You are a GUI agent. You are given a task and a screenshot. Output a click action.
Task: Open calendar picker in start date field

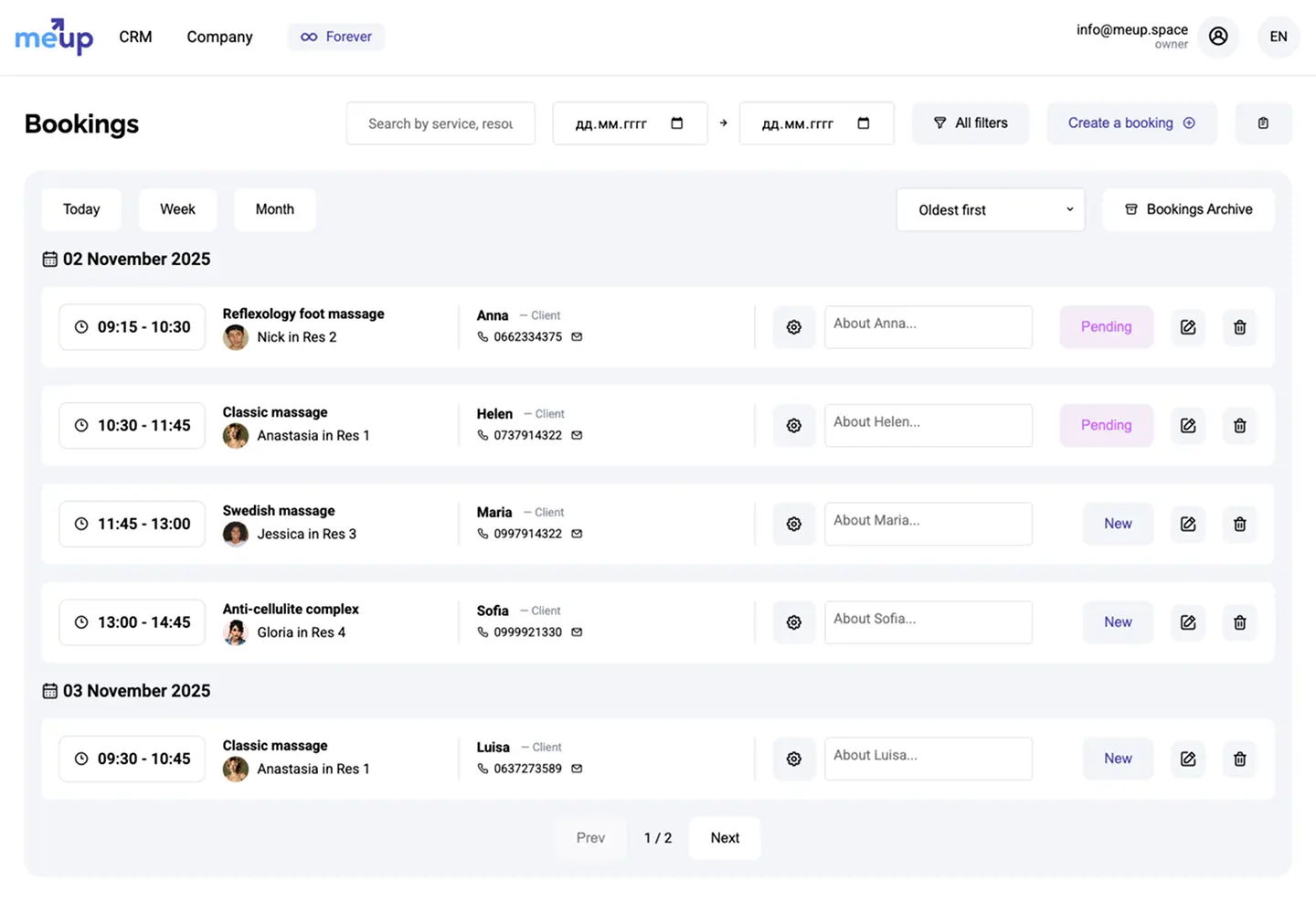pyautogui.click(x=676, y=123)
